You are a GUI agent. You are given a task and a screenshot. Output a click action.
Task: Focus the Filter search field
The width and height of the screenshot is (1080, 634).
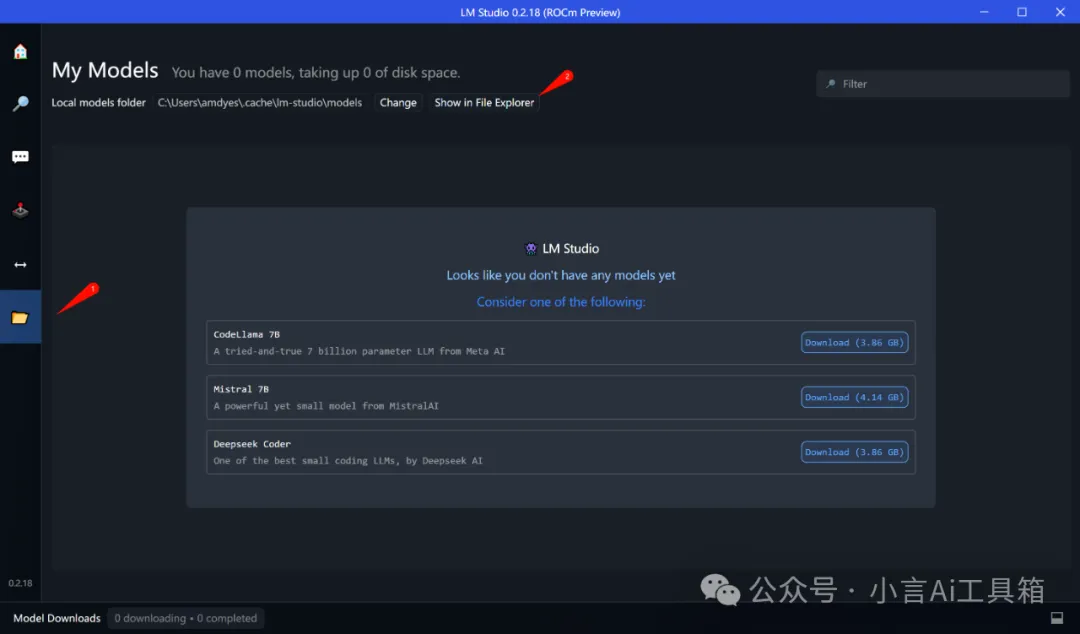942,84
